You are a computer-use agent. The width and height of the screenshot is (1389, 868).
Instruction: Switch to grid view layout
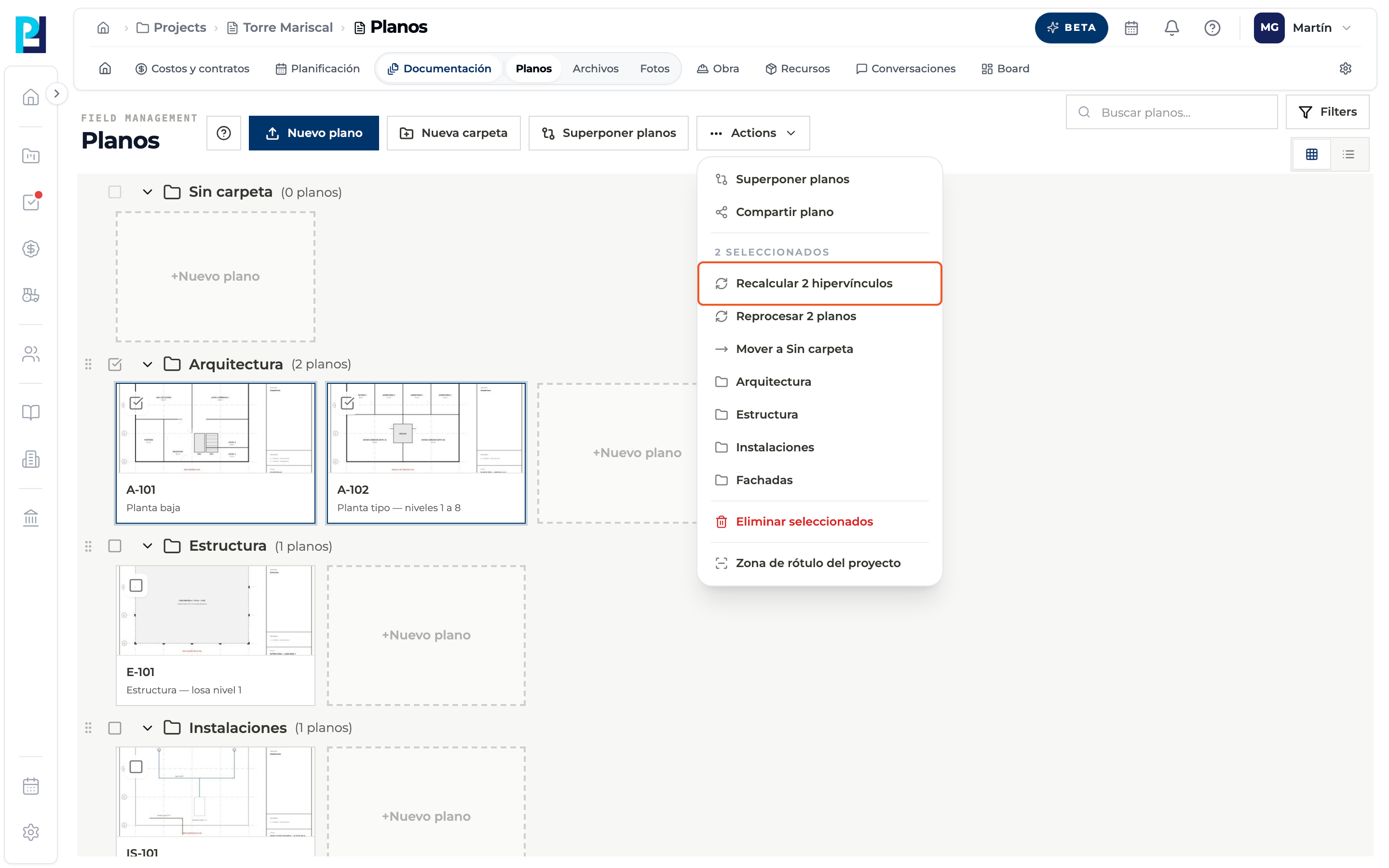(x=1311, y=154)
